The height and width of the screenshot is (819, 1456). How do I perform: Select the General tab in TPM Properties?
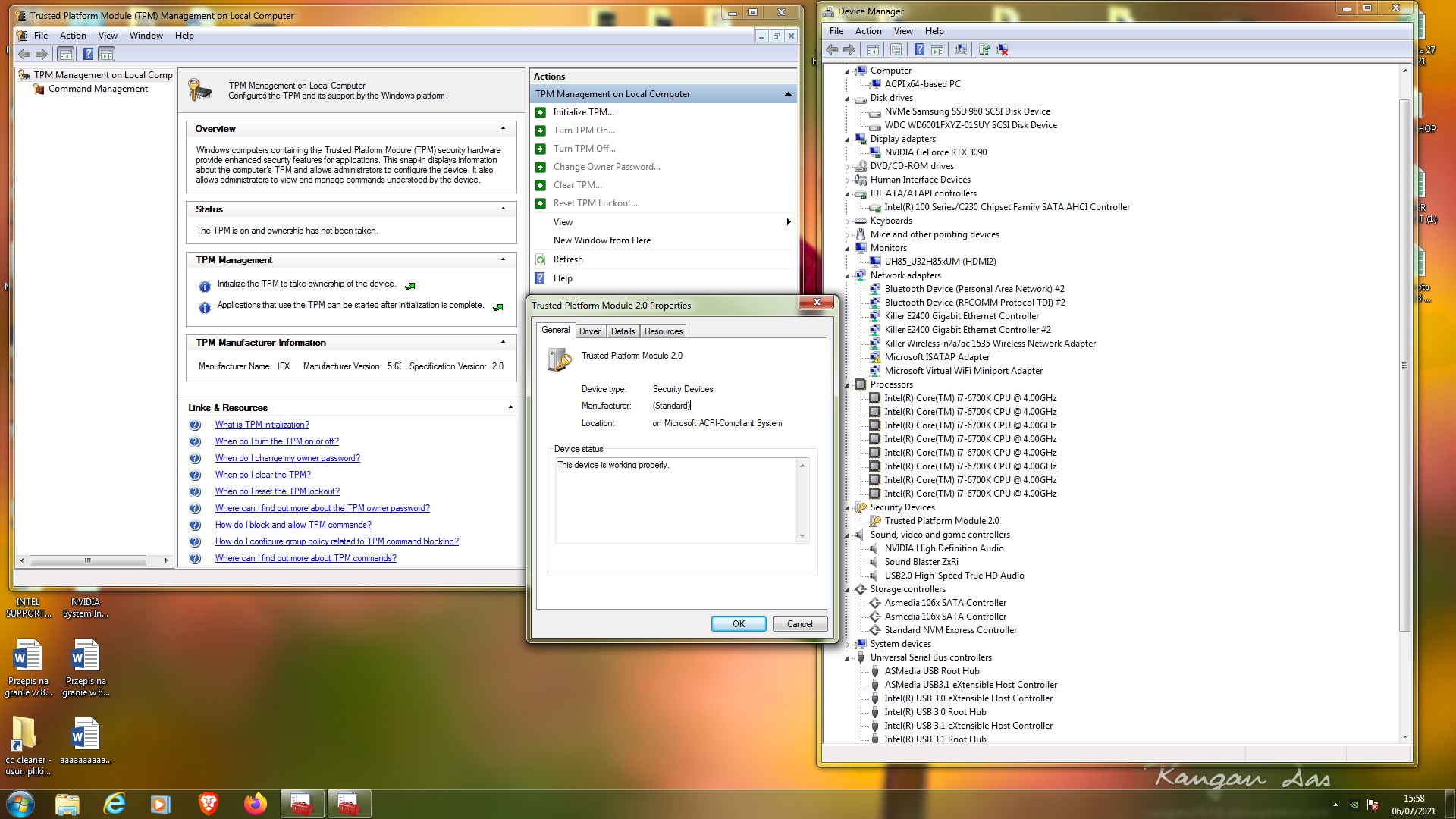click(556, 330)
